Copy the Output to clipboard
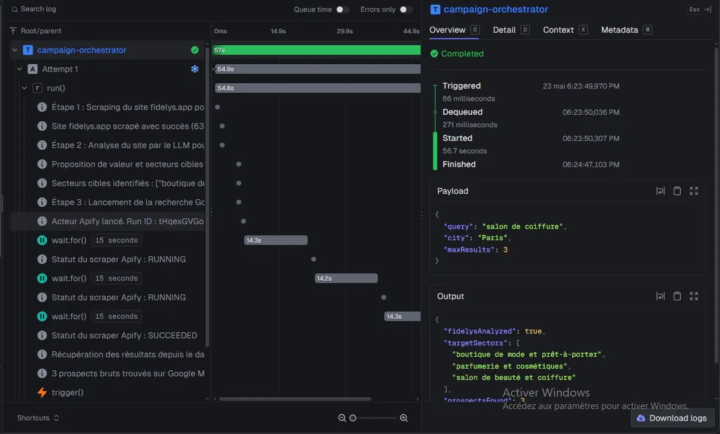 click(x=677, y=296)
